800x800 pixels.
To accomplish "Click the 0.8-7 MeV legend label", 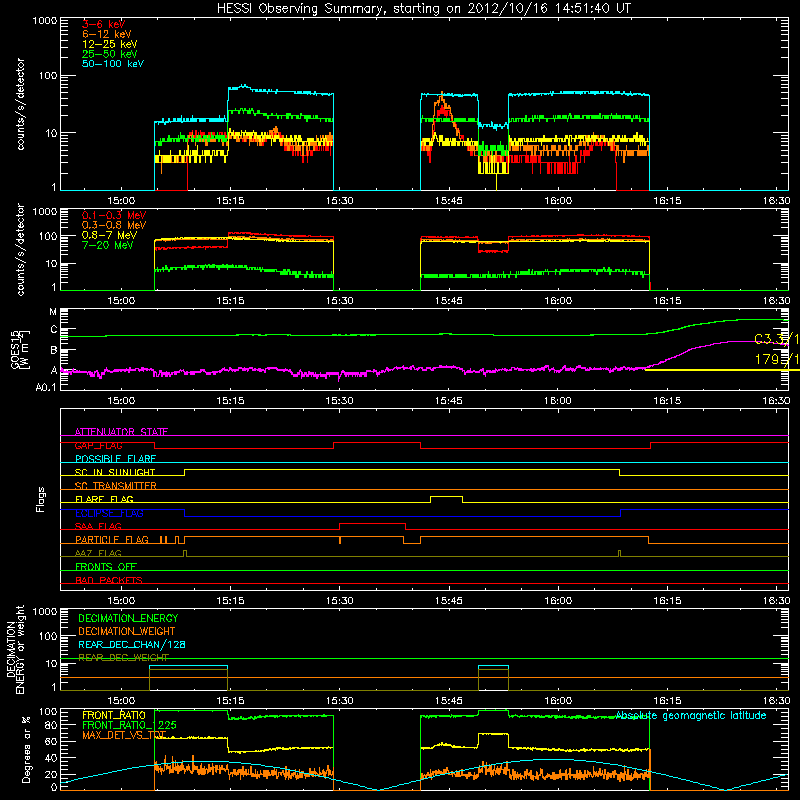I will click(109, 235).
